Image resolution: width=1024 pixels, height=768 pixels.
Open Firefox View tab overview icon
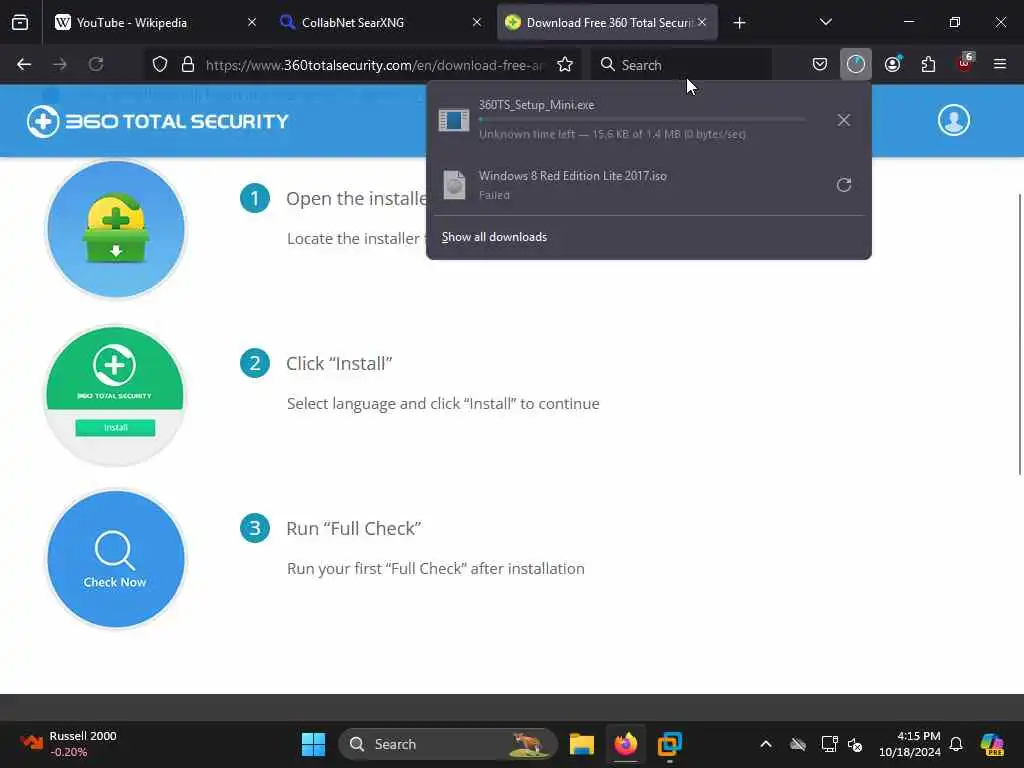pyautogui.click(x=20, y=22)
